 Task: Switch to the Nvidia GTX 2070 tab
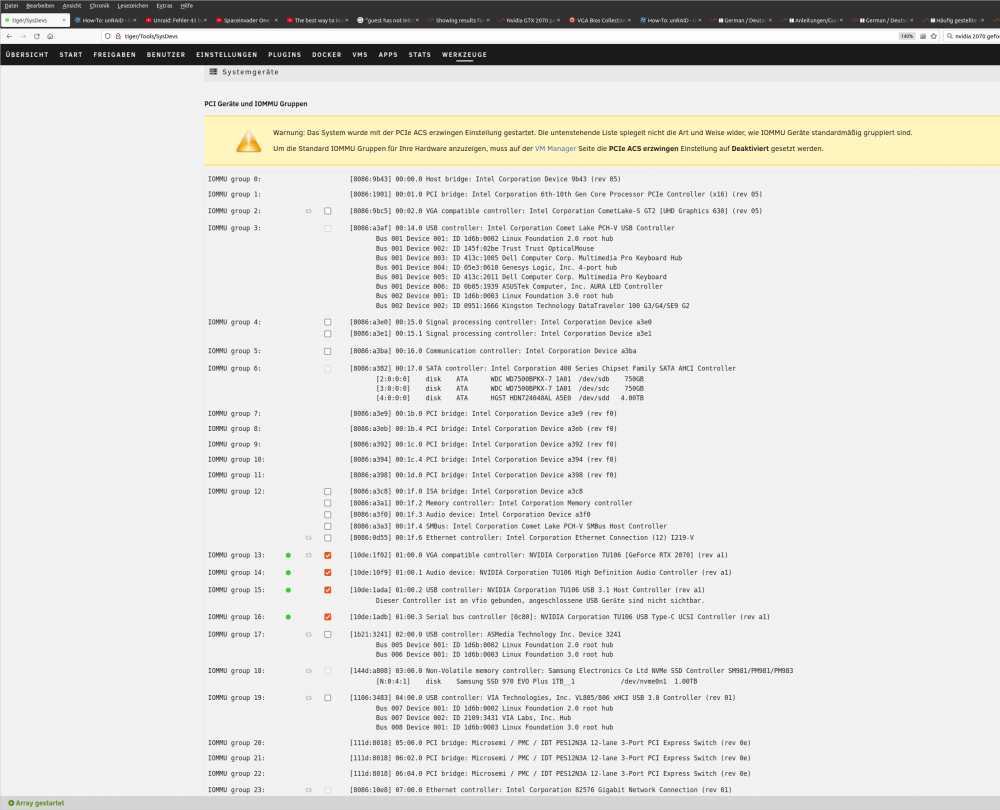point(527,20)
